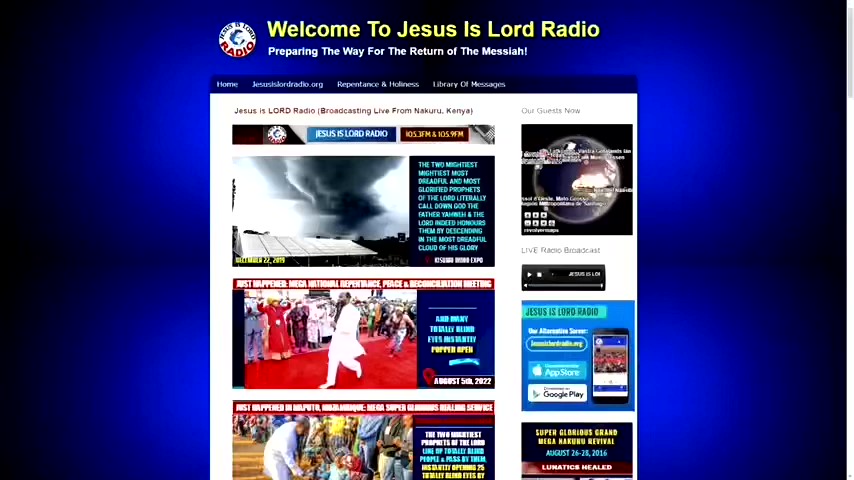Open the Google Play download badge
854x480 pixels.
click(x=557, y=393)
